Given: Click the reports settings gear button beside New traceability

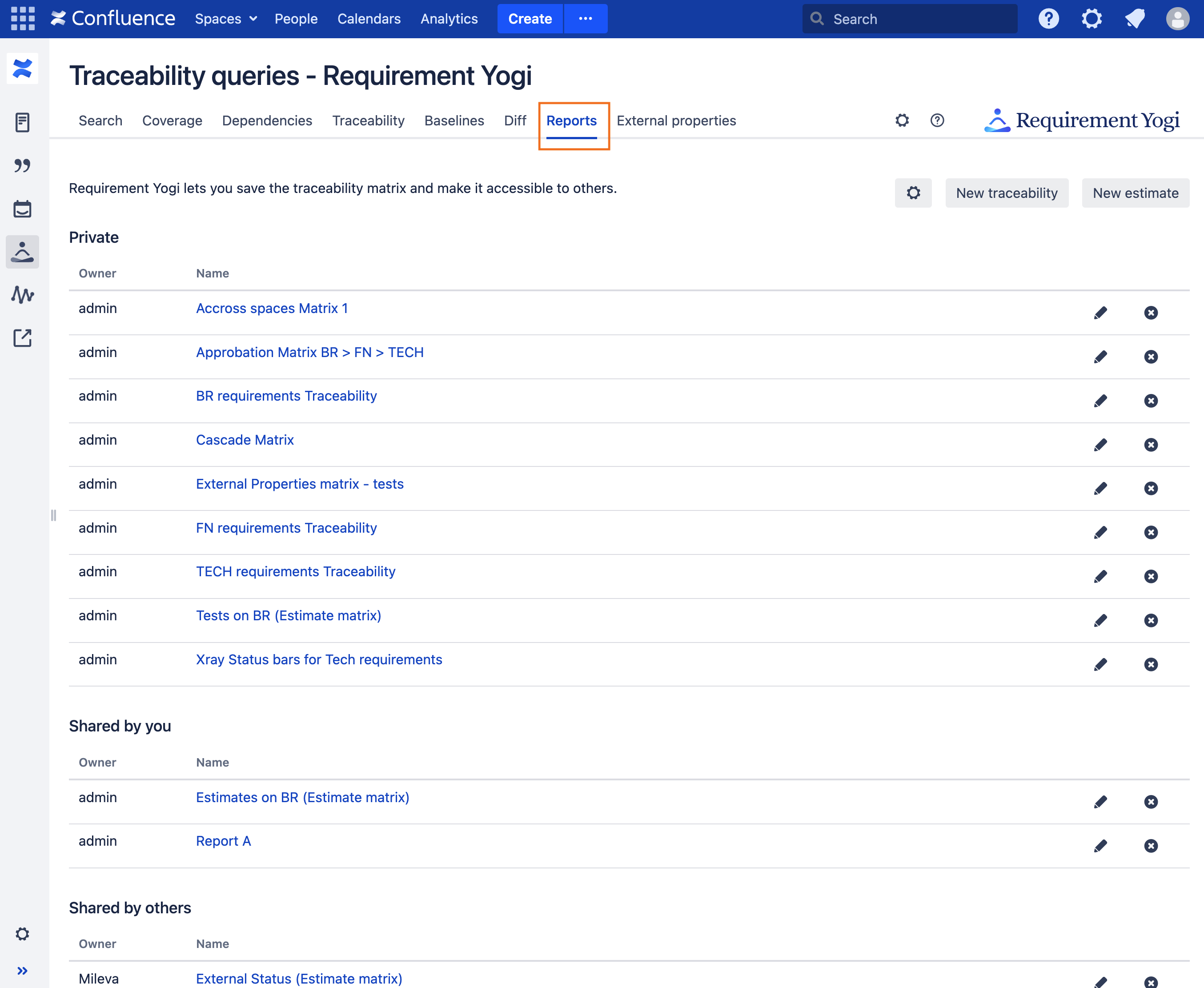Looking at the screenshot, I should point(913,193).
